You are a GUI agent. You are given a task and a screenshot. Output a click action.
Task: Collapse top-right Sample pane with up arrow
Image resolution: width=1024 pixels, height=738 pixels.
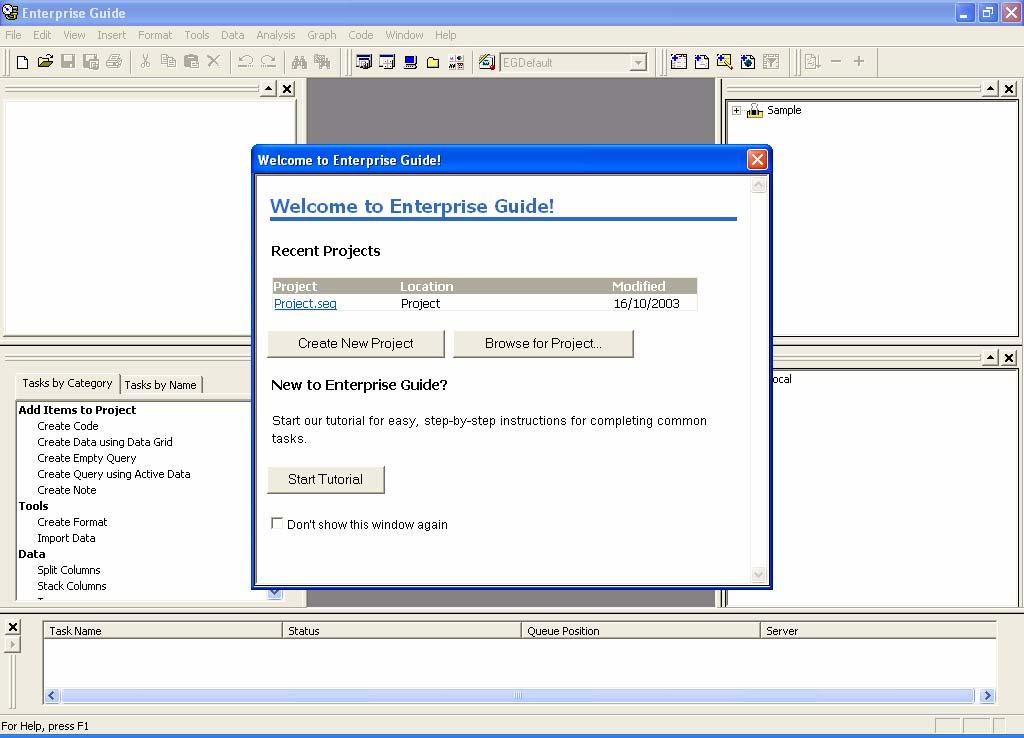(x=991, y=88)
